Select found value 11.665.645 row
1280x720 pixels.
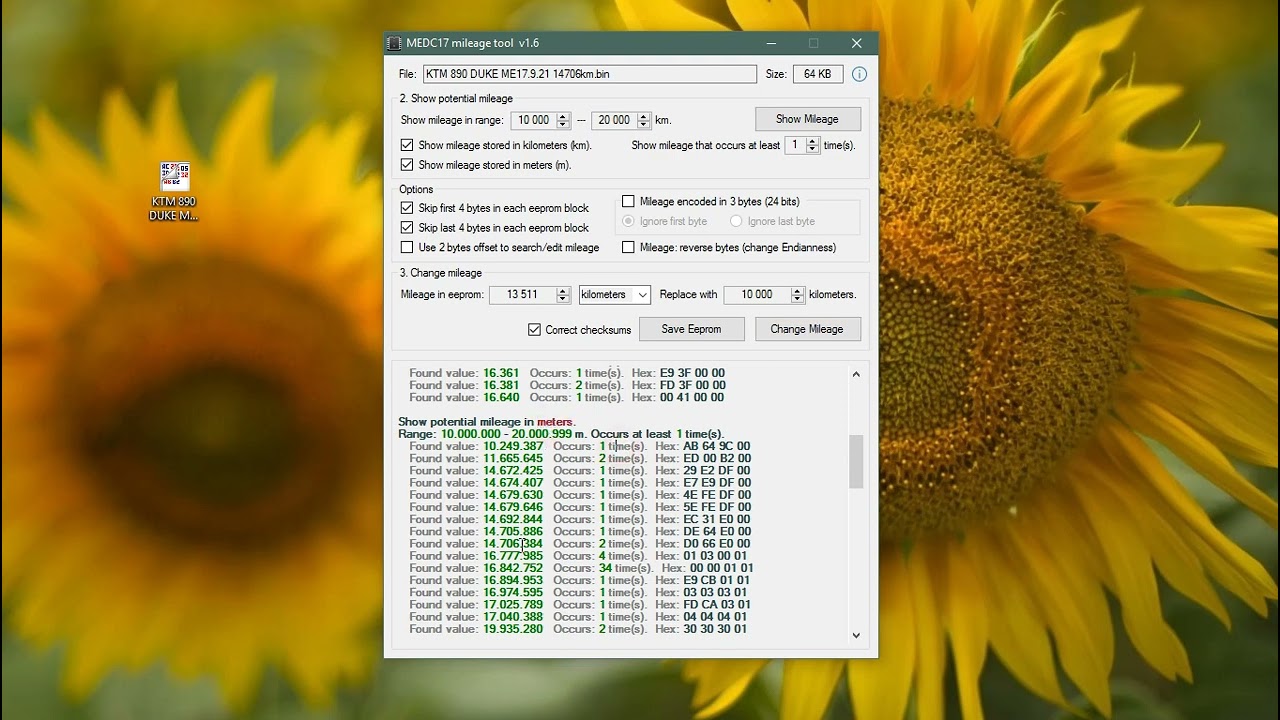580,458
